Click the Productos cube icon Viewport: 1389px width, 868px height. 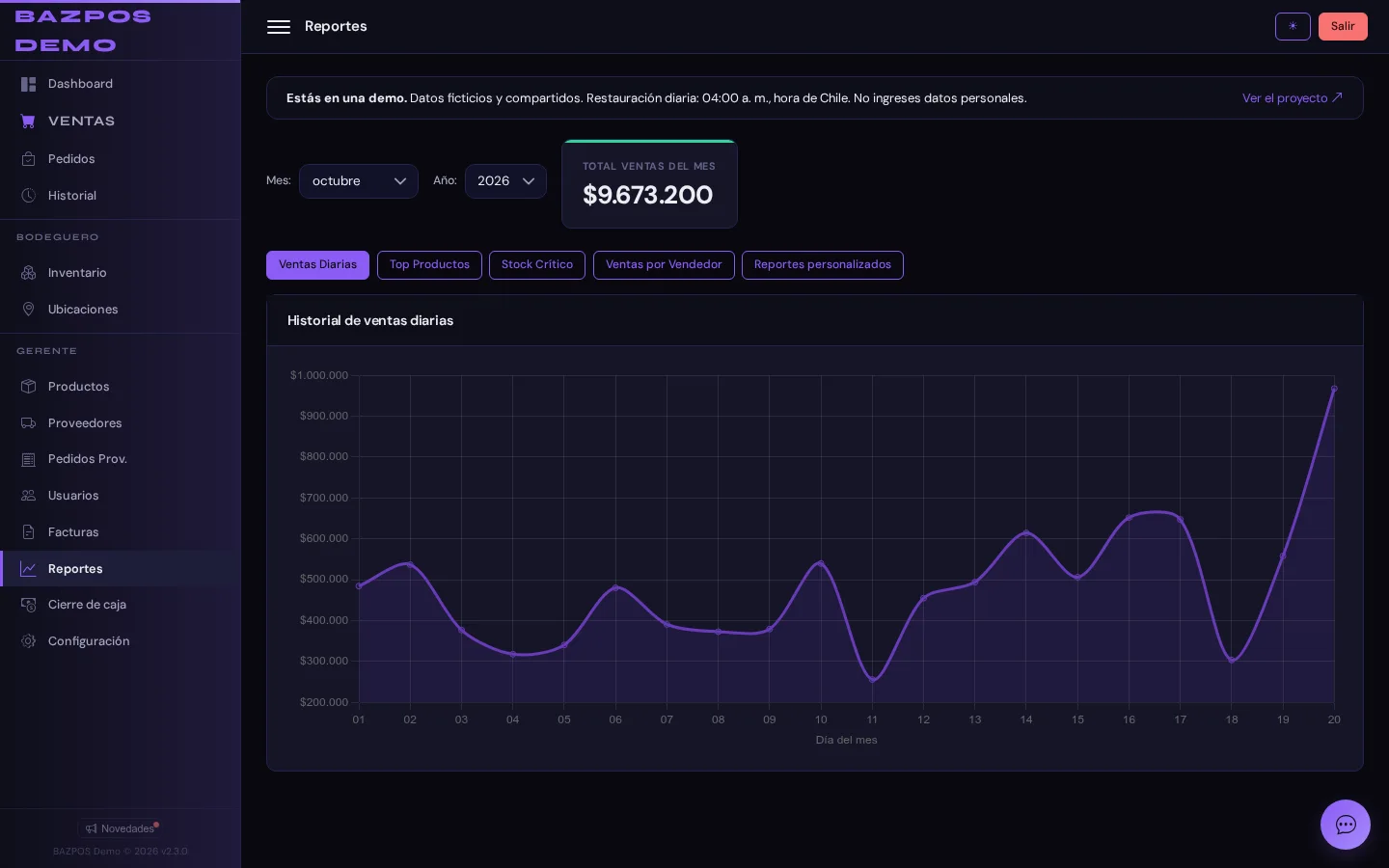coord(29,387)
